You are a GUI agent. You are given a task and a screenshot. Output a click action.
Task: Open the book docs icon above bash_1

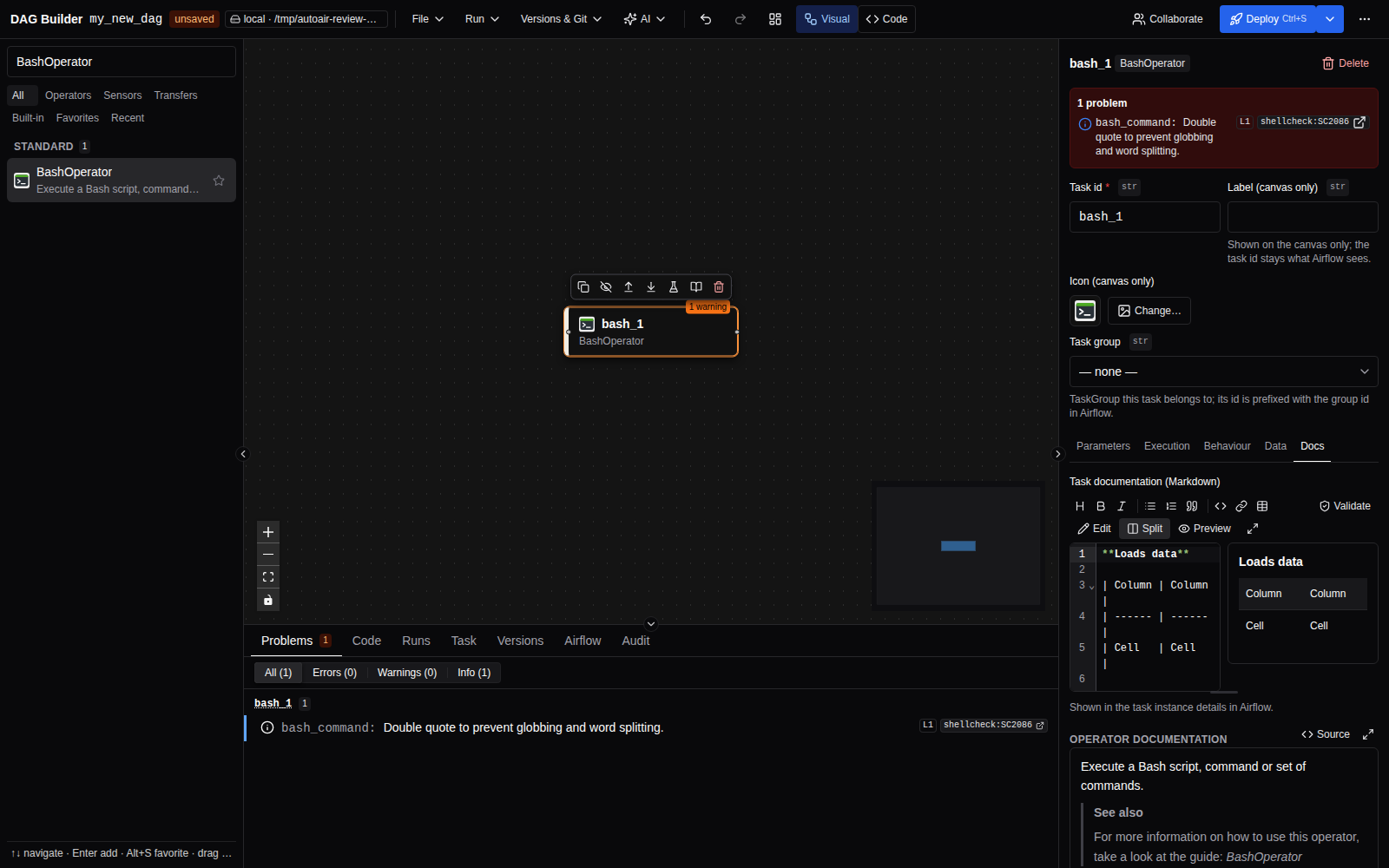pyautogui.click(x=696, y=286)
